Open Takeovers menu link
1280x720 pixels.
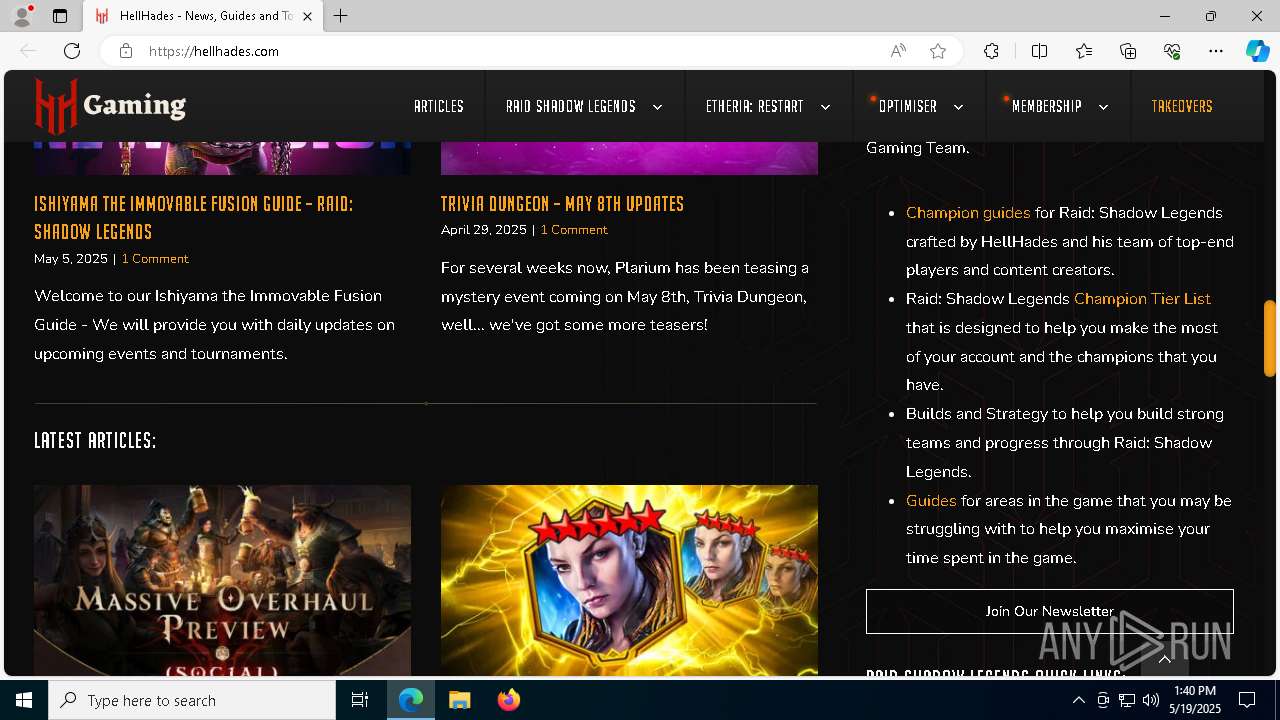1182,106
